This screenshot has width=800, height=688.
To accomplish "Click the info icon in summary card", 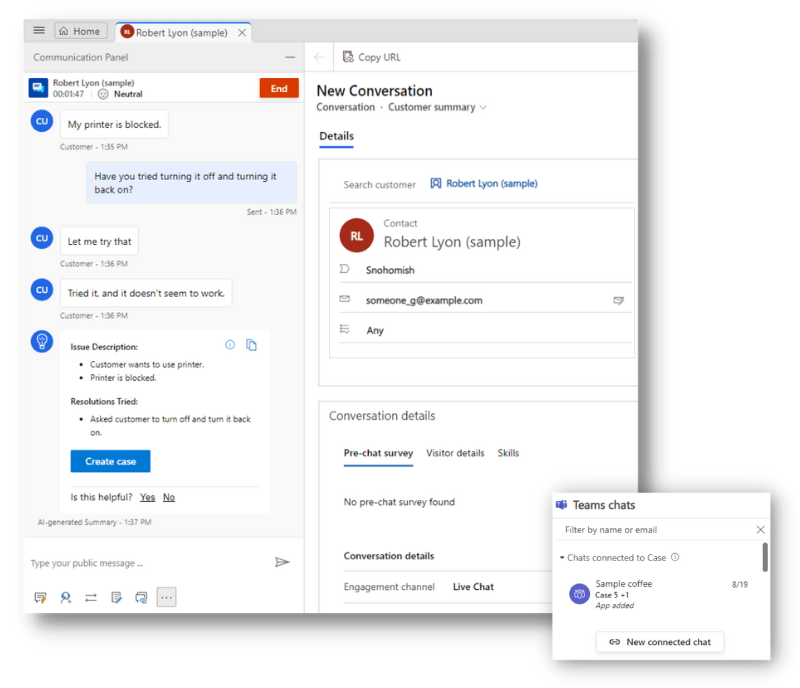I will pyautogui.click(x=230, y=345).
